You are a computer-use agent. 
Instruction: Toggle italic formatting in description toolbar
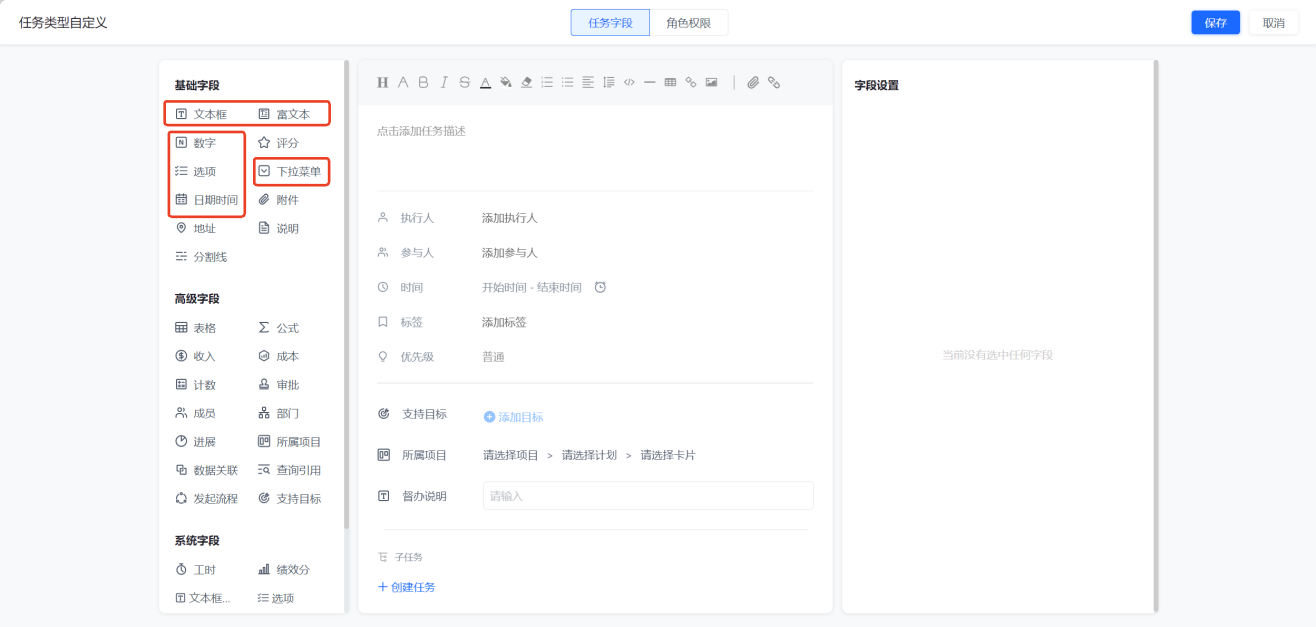click(444, 83)
